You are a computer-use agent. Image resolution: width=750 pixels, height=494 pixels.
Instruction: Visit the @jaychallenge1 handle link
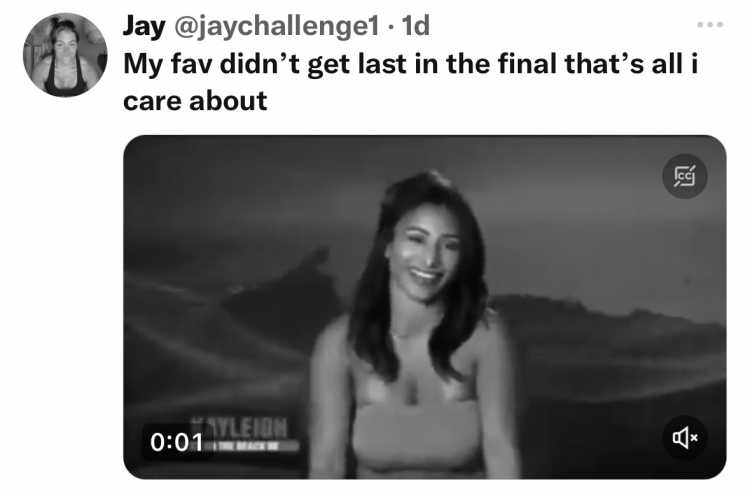point(276,26)
